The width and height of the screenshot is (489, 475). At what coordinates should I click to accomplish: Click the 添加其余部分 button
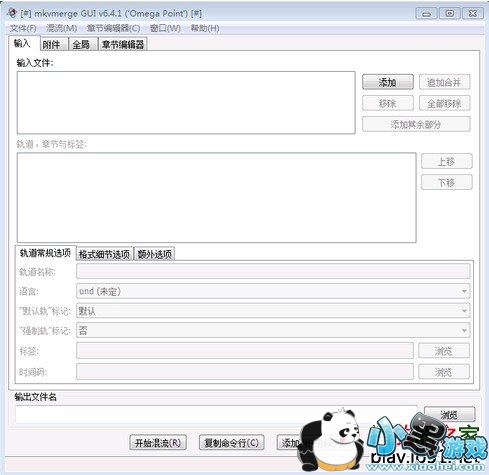[416, 124]
